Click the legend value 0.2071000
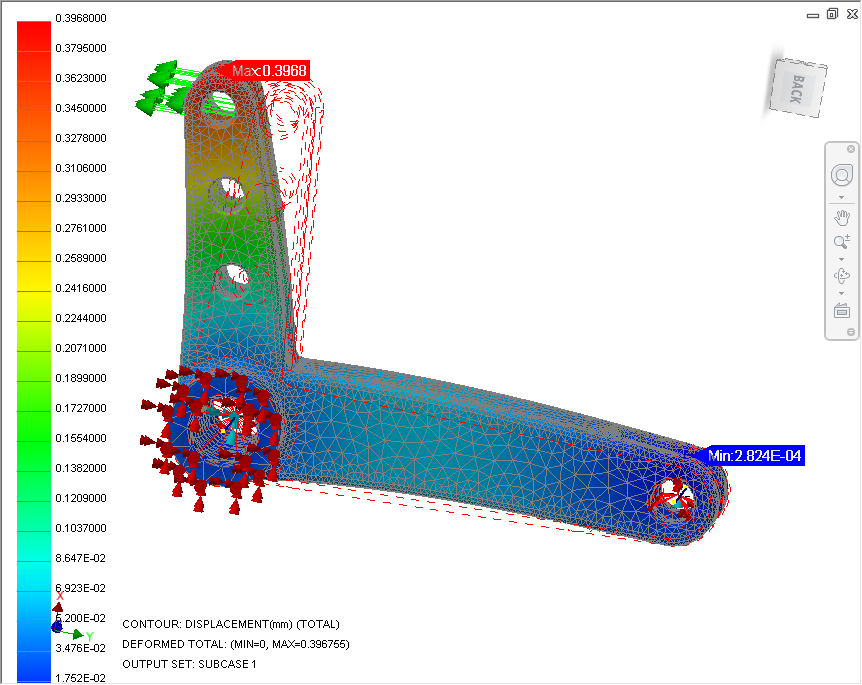Viewport: 862px width, 685px height. click(81, 349)
